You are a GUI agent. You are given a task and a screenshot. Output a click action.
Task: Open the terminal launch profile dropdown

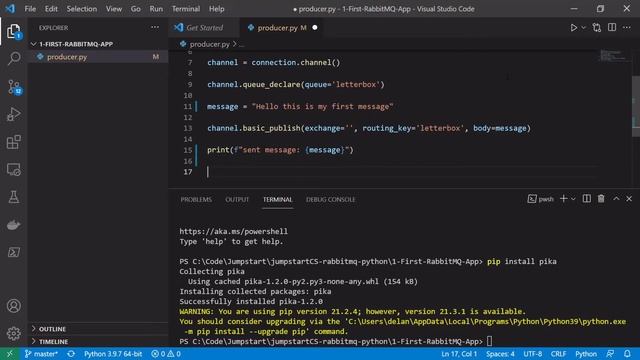(x=573, y=199)
